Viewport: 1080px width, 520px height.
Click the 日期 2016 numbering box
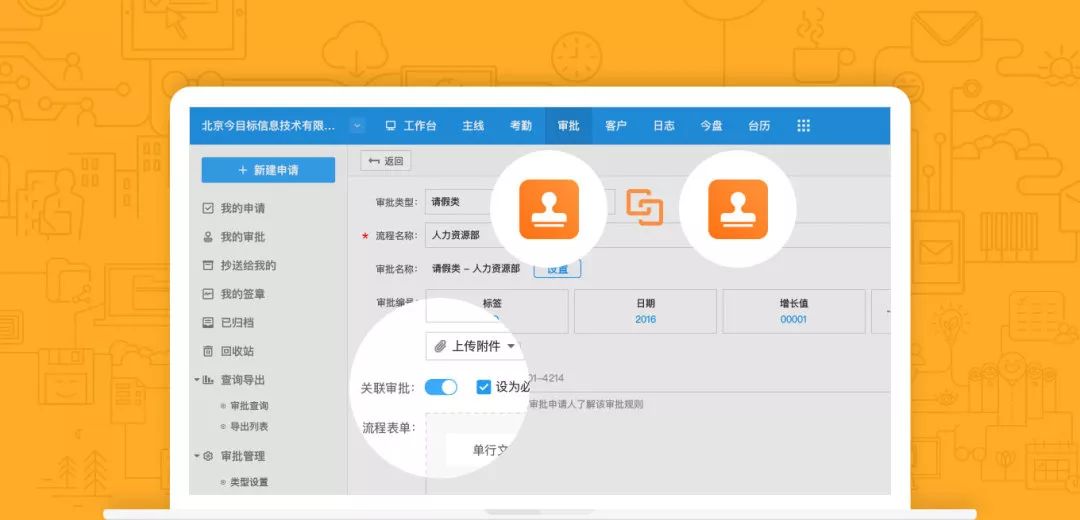click(645, 311)
